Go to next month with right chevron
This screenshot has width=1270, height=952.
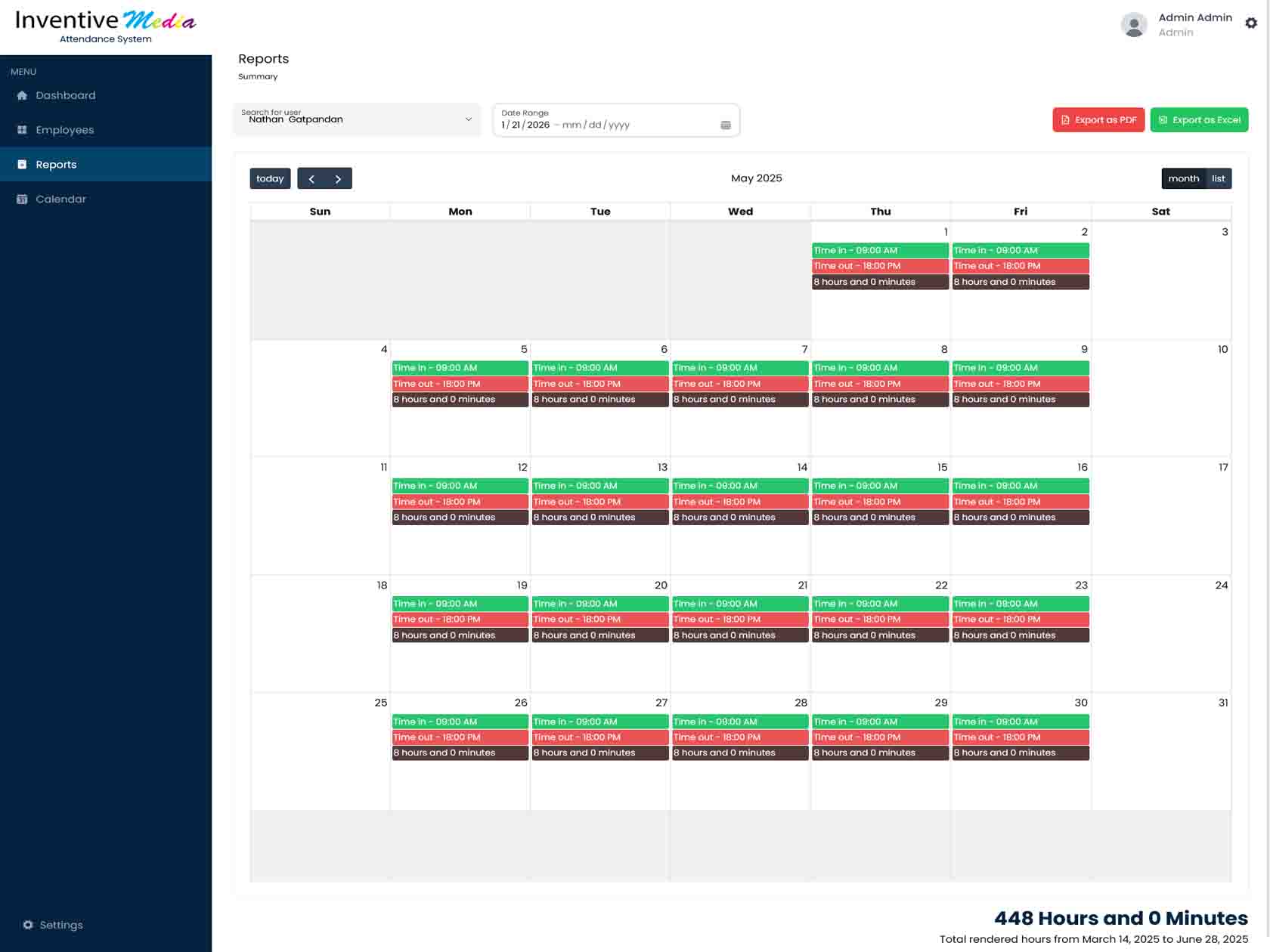(338, 179)
